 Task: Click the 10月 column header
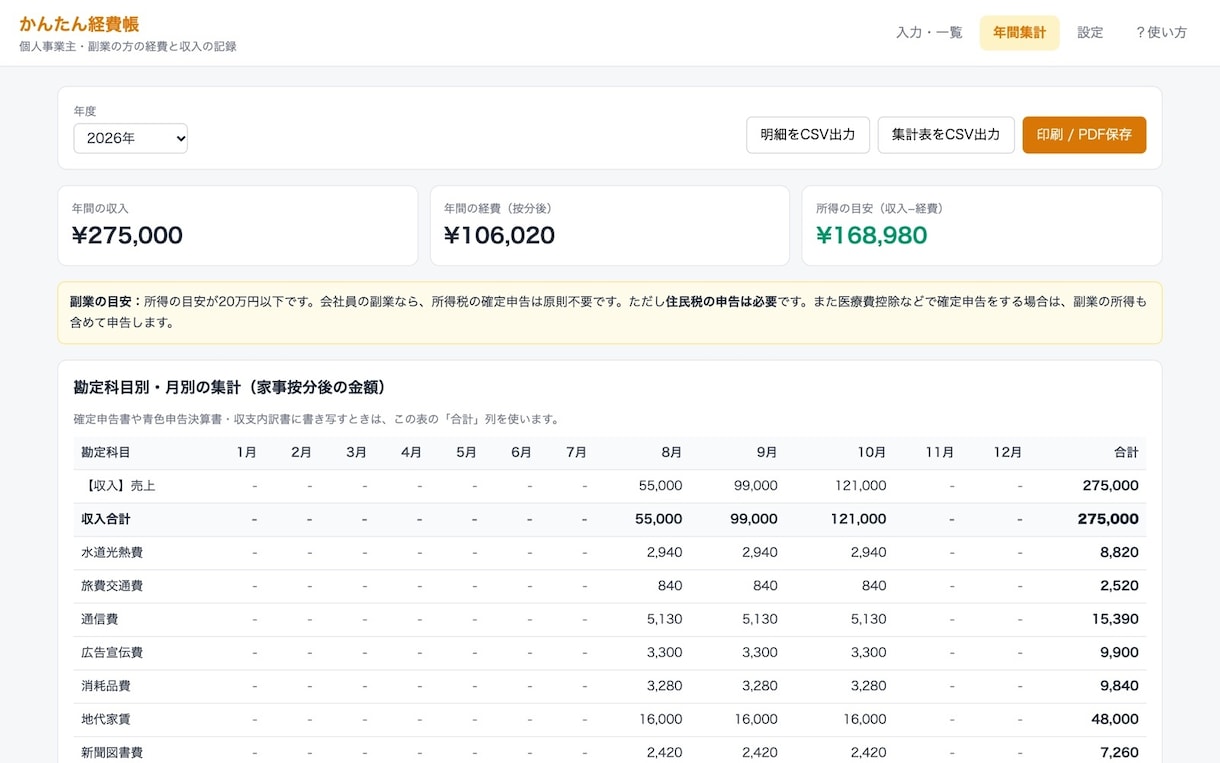pos(871,453)
